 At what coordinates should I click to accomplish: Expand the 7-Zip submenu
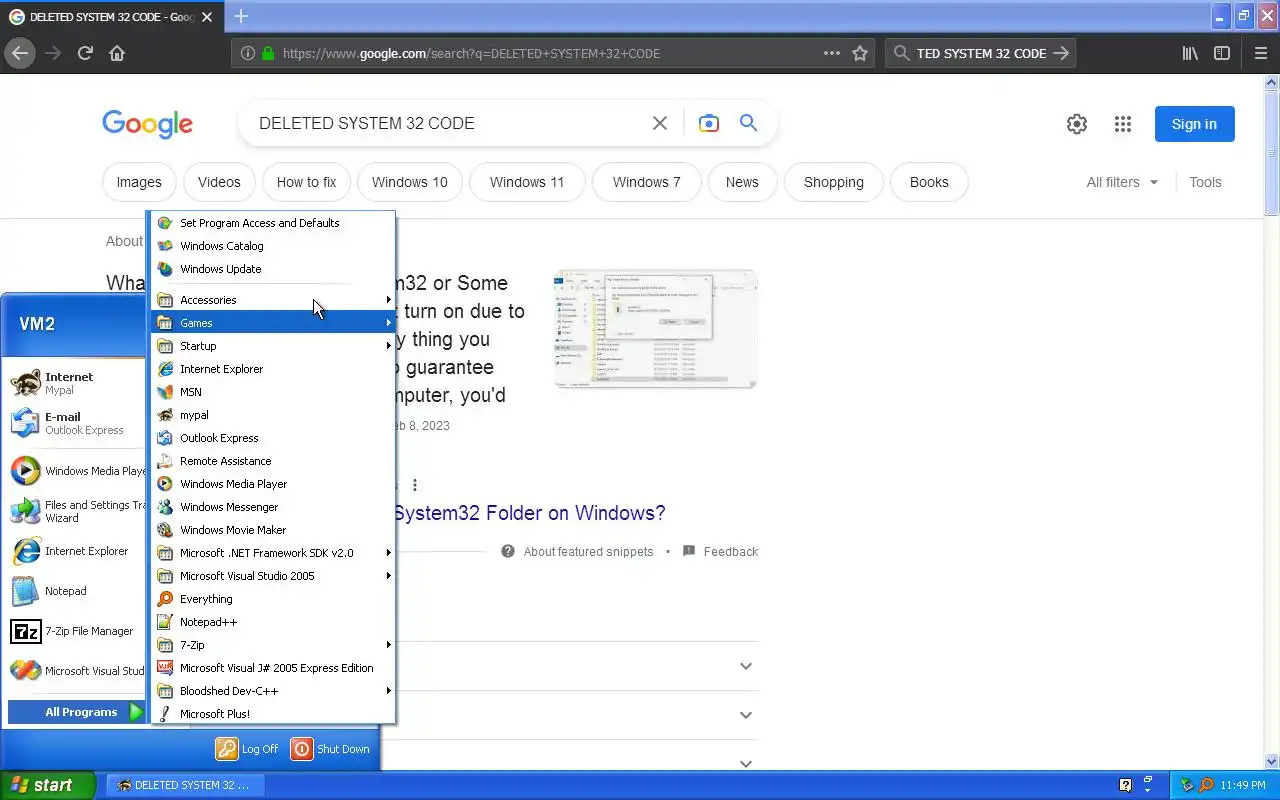(273, 645)
